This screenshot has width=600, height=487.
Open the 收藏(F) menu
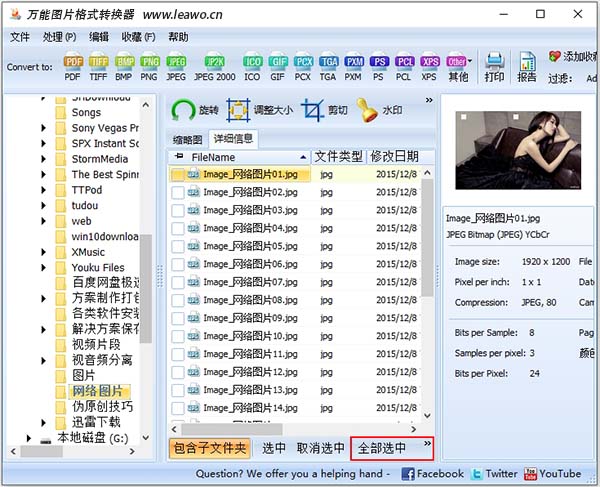tap(138, 37)
